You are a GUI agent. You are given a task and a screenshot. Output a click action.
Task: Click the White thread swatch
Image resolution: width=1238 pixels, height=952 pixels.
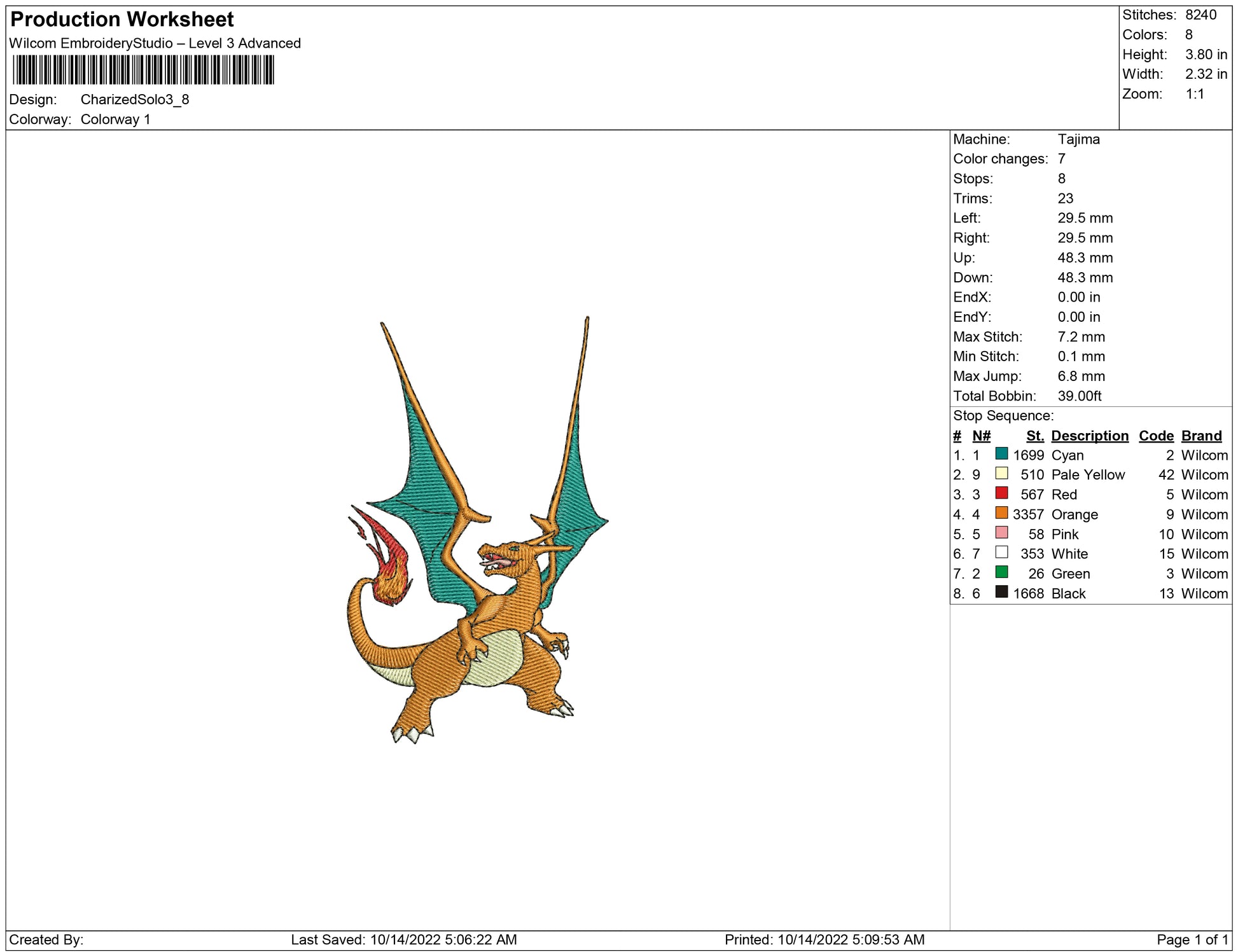click(1001, 552)
